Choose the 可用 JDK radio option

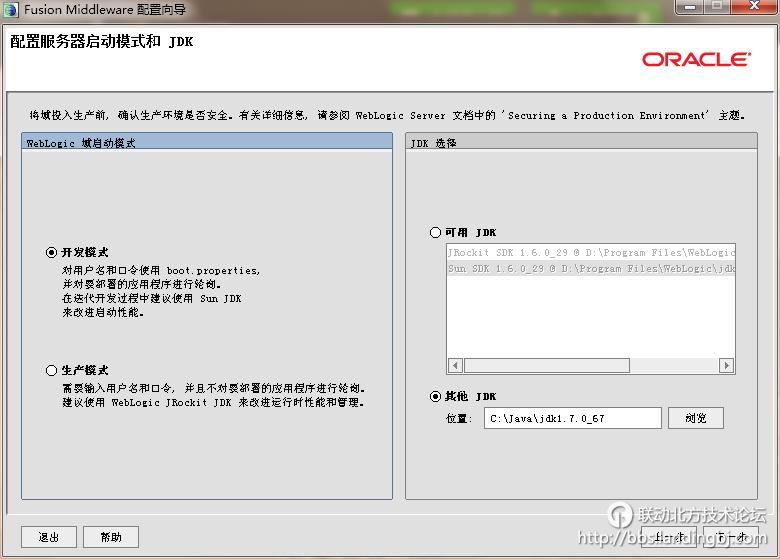435,232
